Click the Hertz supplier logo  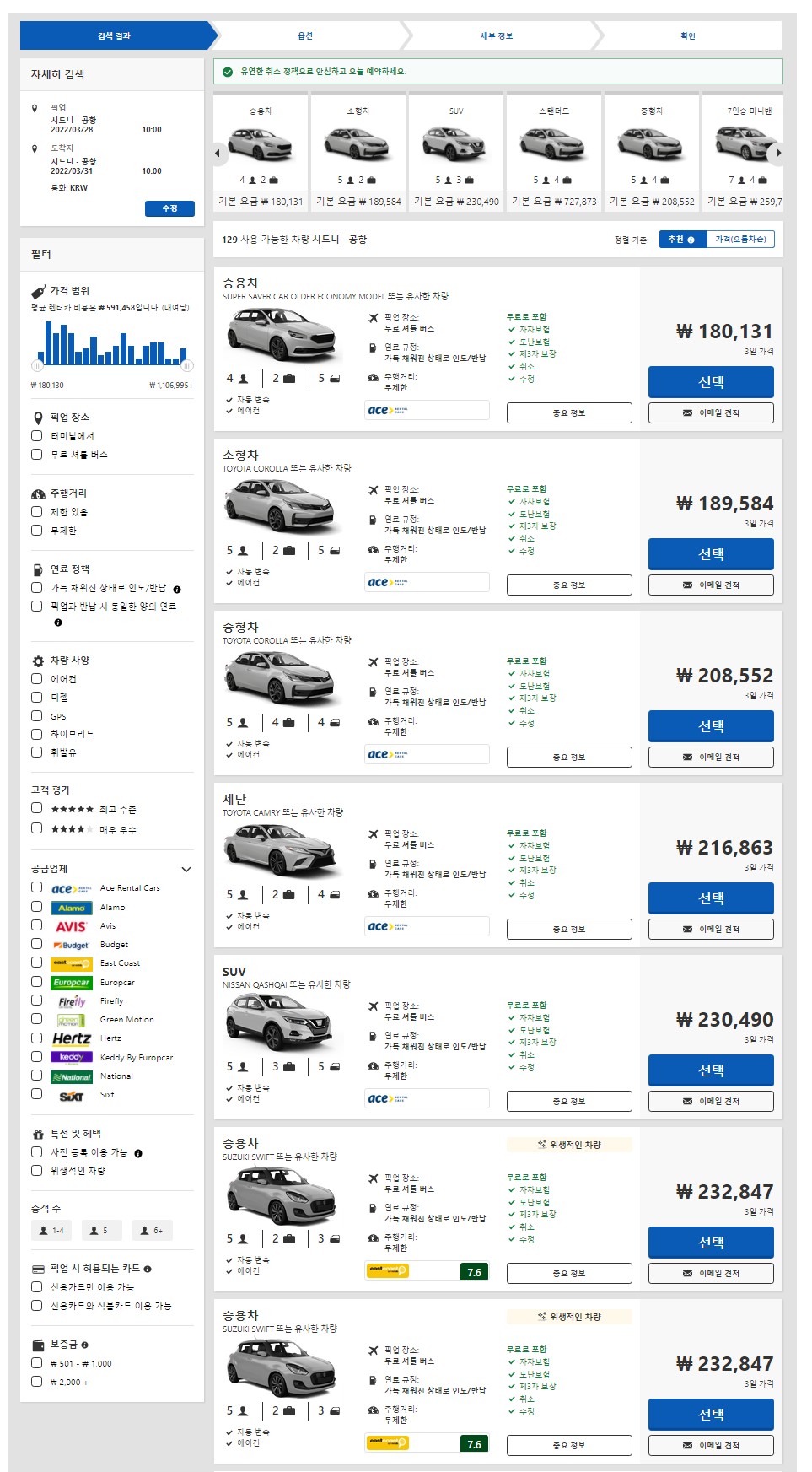pyautogui.click(x=72, y=1038)
